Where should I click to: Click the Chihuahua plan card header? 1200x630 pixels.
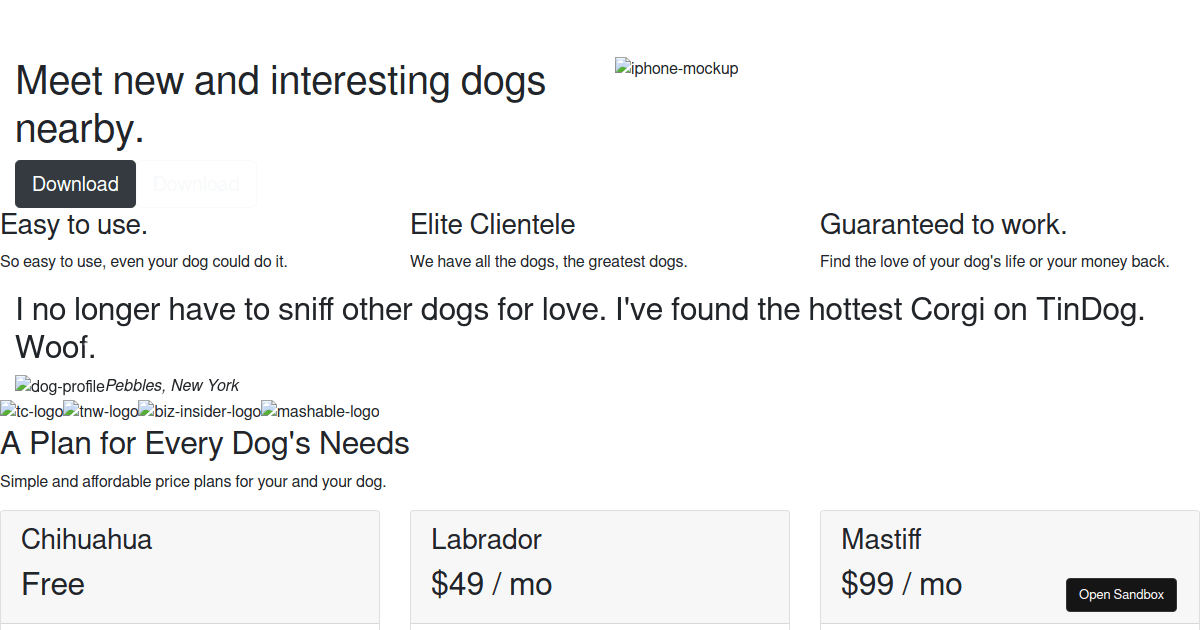pos(189,566)
